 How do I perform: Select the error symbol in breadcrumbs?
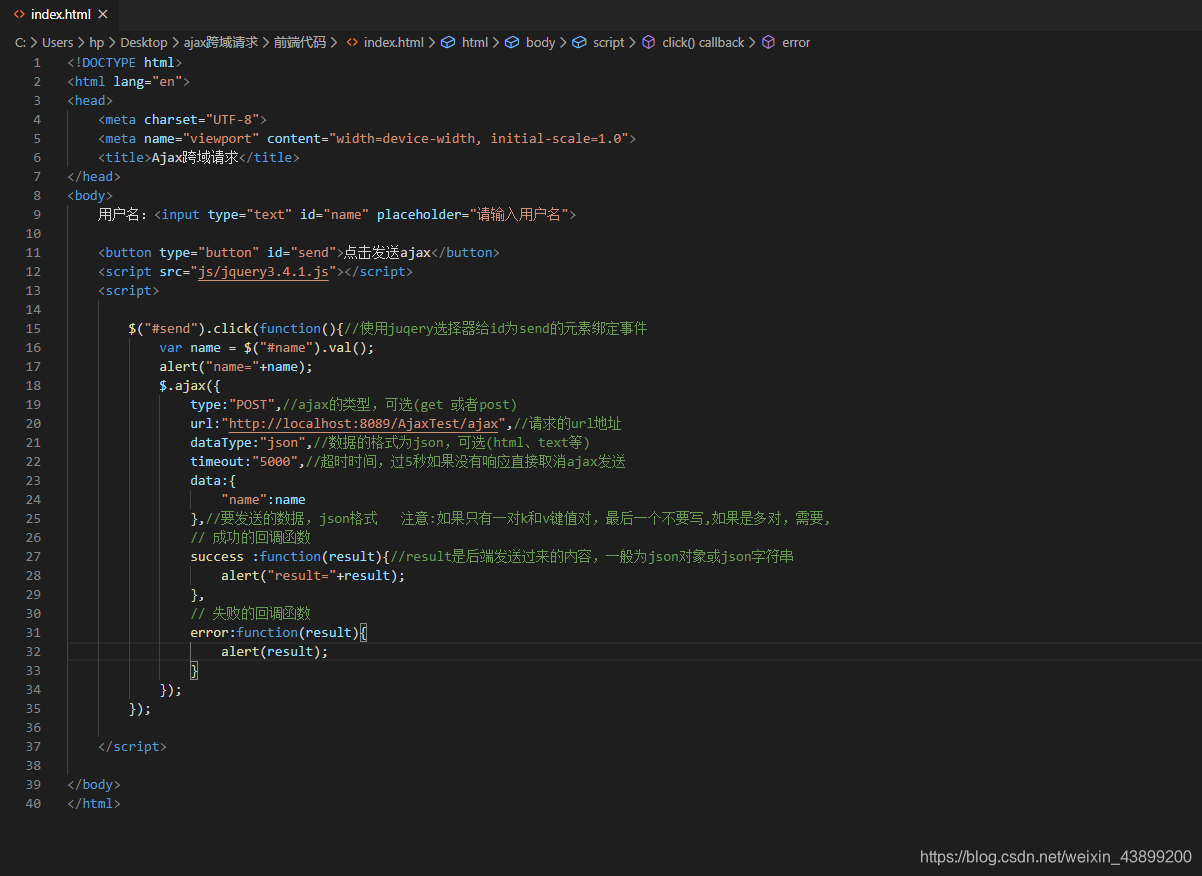(786, 42)
